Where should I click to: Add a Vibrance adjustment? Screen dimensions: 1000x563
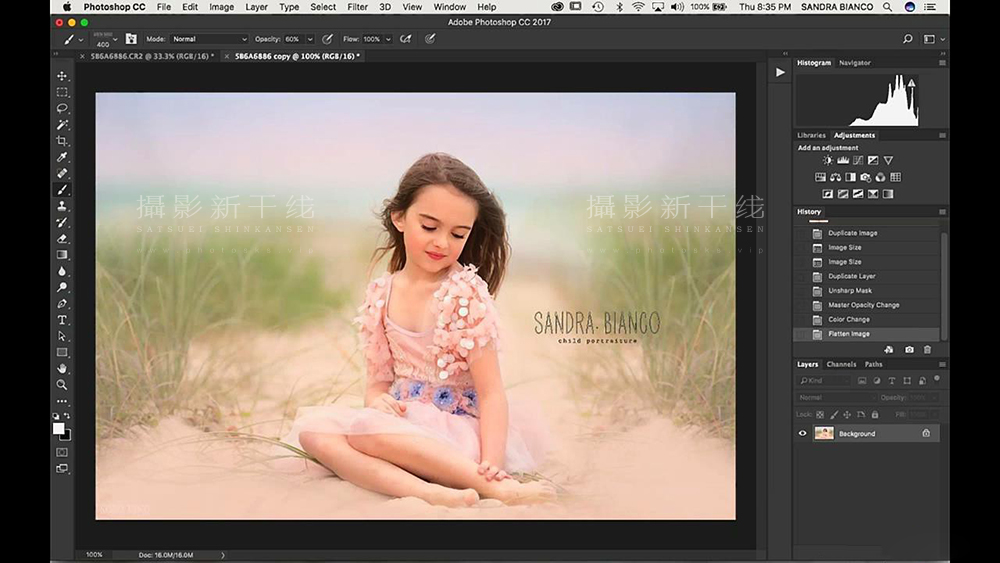tap(888, 161)
